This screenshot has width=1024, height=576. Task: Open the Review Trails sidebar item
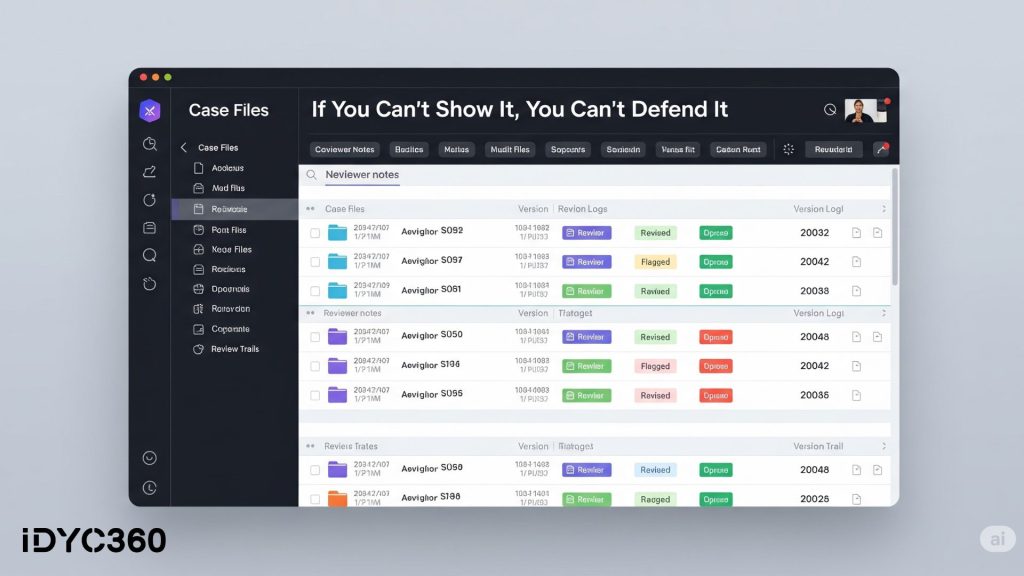point(234,349)
